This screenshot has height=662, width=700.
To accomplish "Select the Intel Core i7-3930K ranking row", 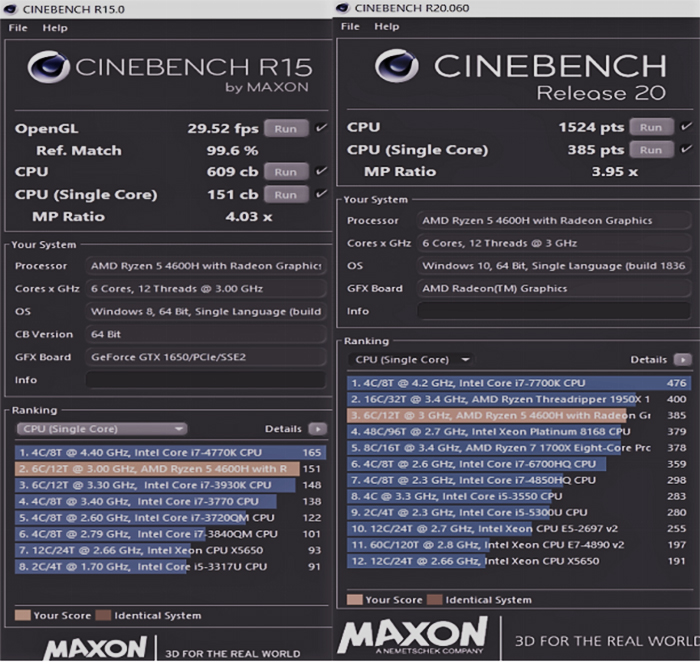I will [171, 485].
